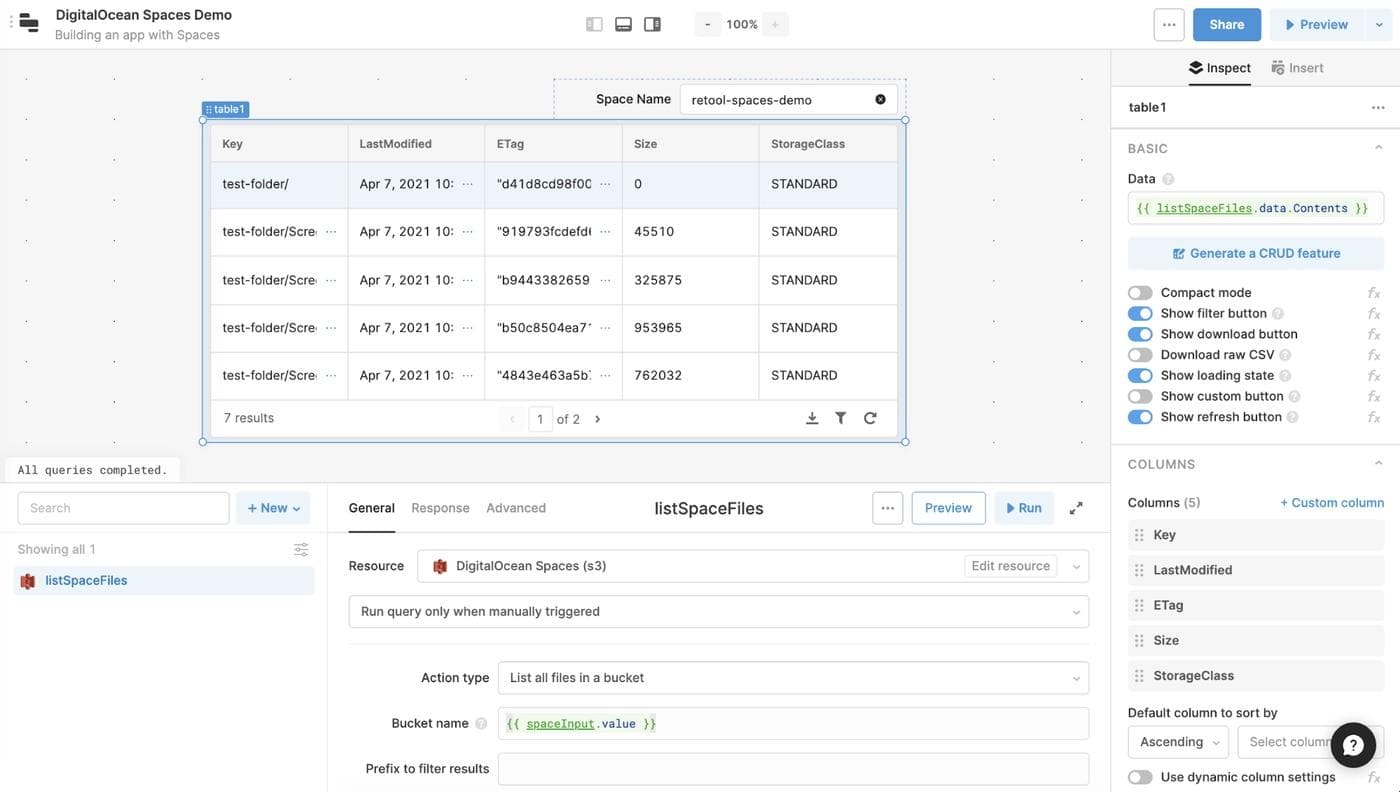This screenshot has height=792, width=1400.
Task: Click the table download icon
Action: 812,418
